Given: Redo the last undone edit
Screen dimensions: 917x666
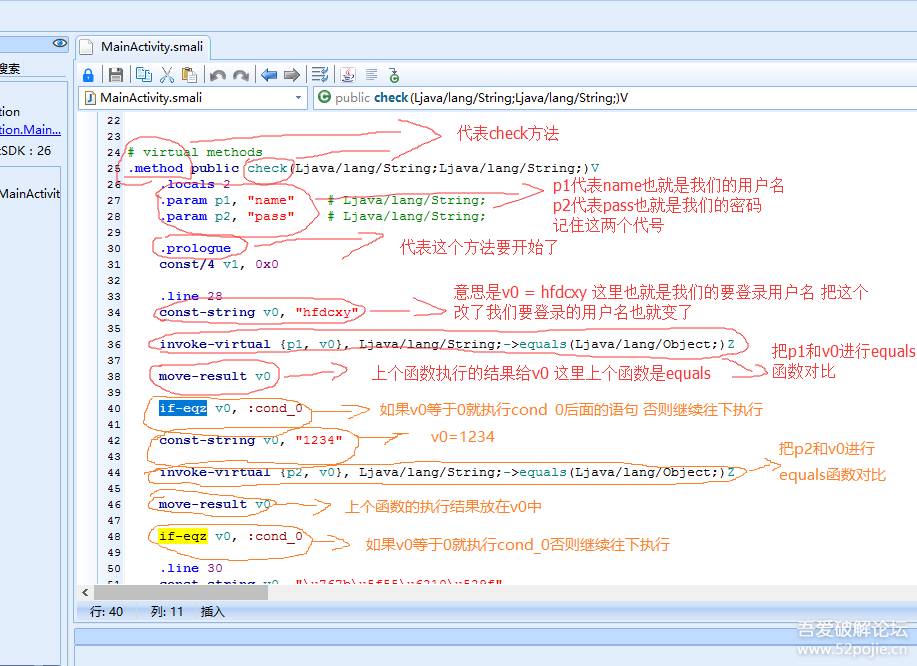Looking at the screenshot, I should [241, 75].
